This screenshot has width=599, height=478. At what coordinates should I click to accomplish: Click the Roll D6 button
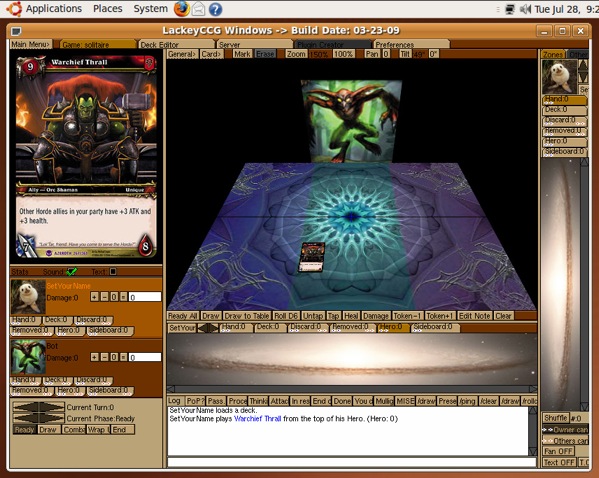(x=286, y=316)
